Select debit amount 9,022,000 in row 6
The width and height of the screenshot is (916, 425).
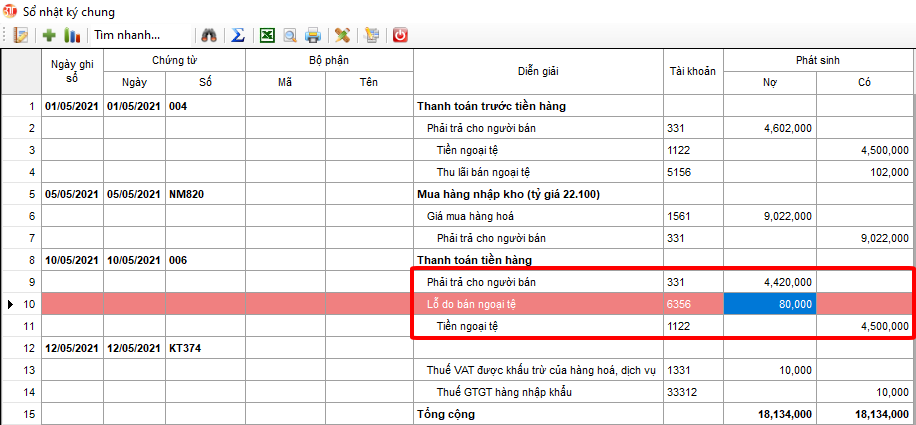pyautogui.click(x=770, y=216)
